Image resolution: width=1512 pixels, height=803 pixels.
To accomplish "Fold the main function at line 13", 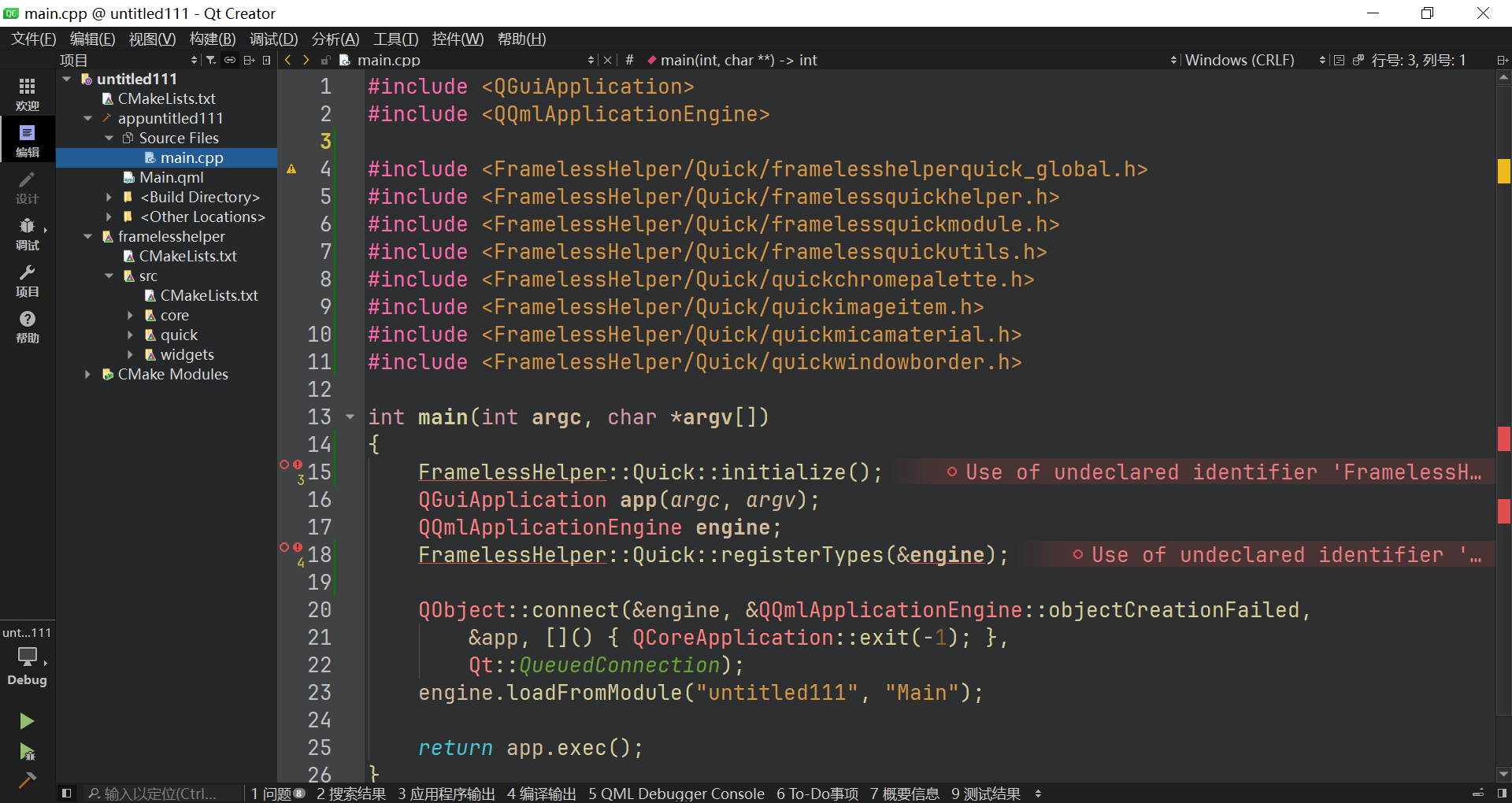I will (x=350, y=416).
